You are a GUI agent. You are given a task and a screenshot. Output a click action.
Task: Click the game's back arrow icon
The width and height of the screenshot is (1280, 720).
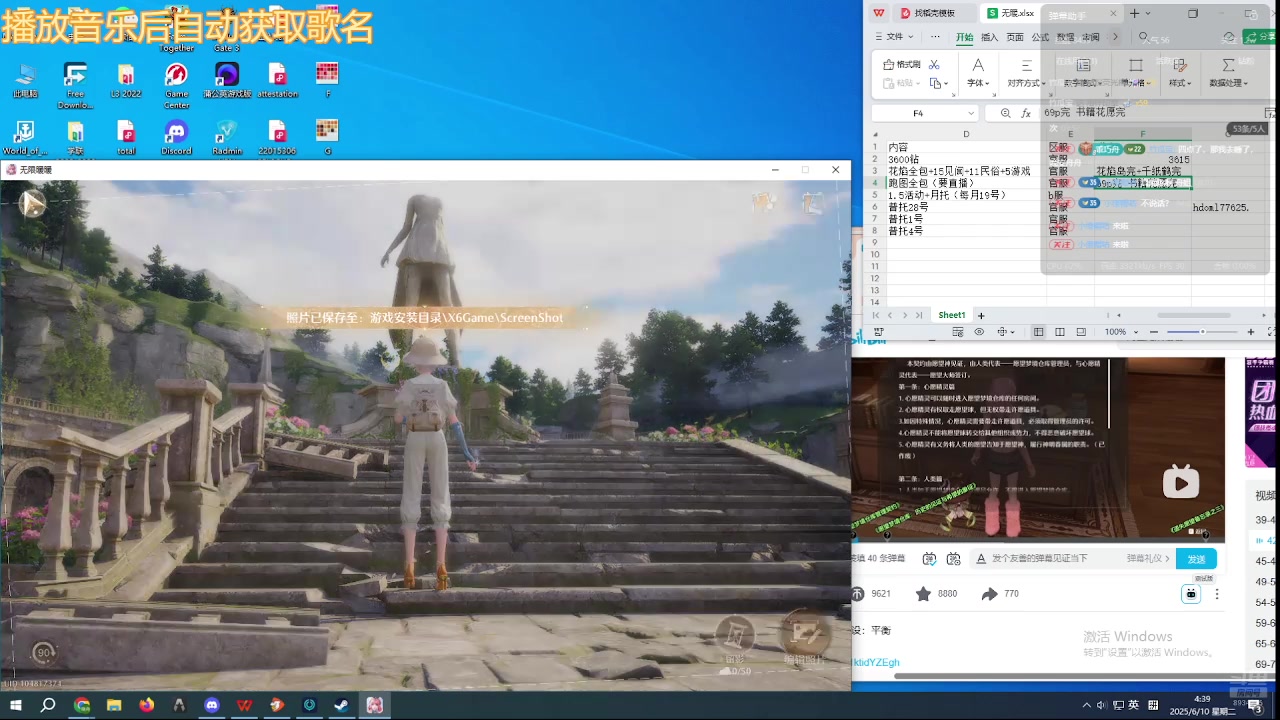point(32,204)
